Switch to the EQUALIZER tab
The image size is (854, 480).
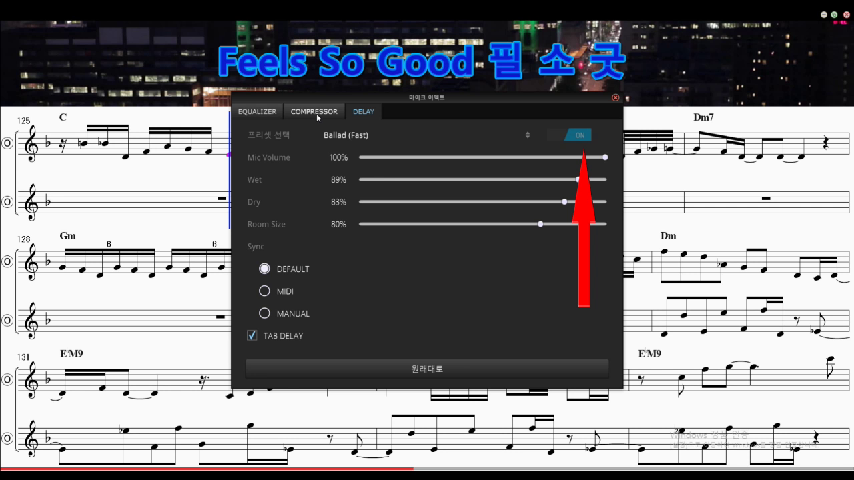pos(257,111)
